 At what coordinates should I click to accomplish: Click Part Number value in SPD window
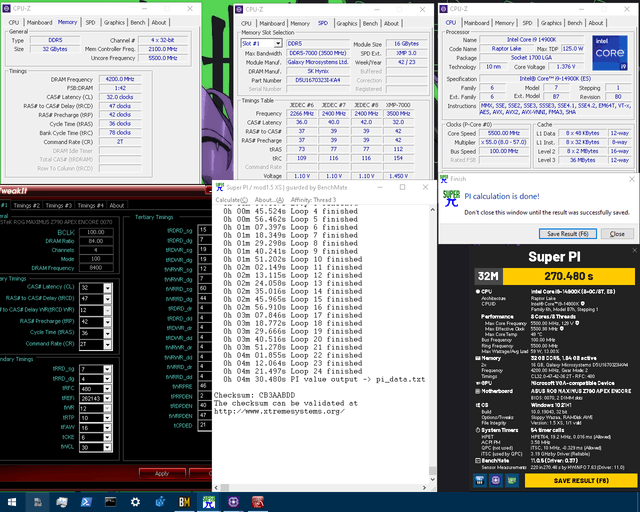coord(318,80)
